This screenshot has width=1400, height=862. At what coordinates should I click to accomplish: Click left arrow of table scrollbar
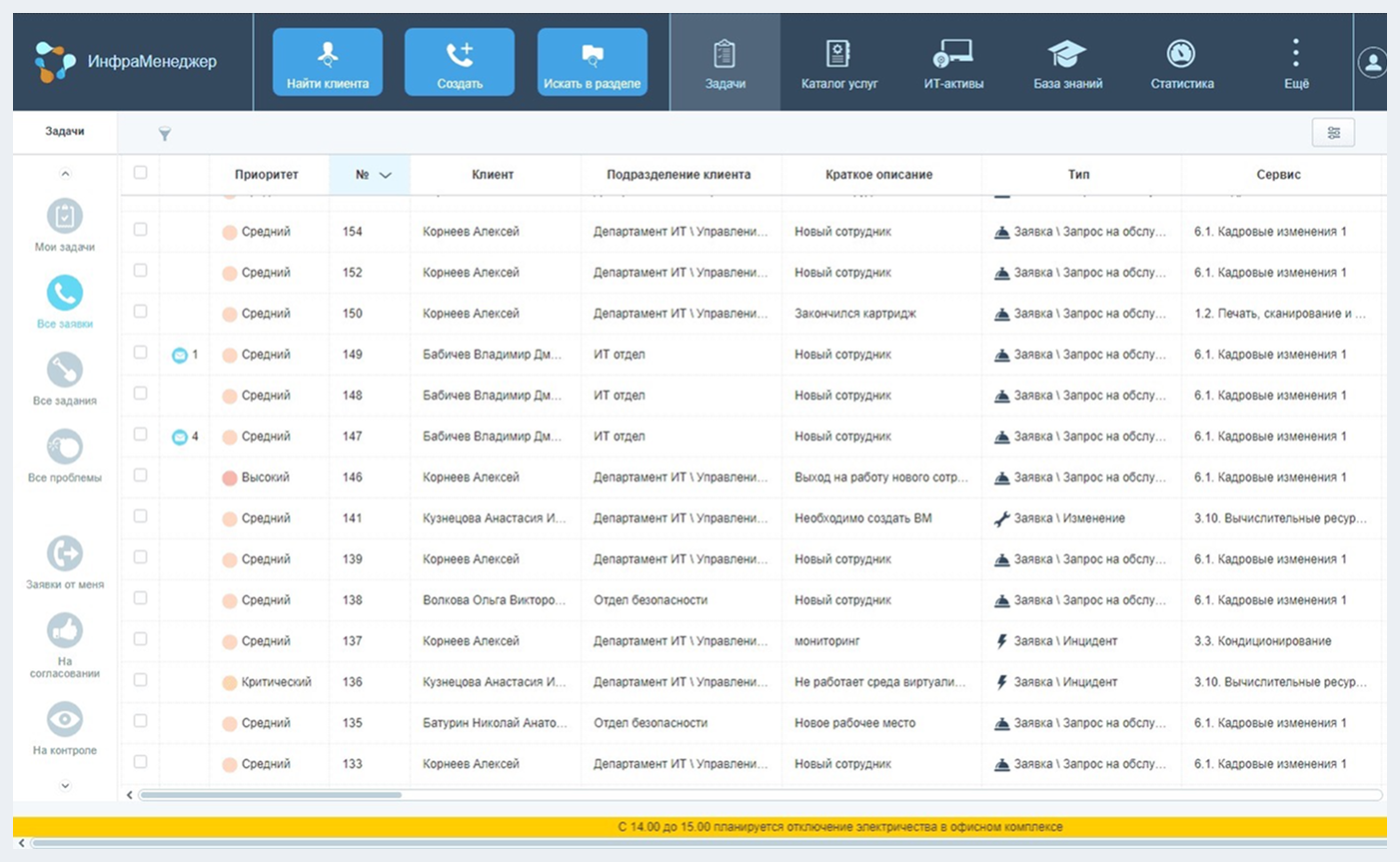pyautogui.click(x=130, y=795)
